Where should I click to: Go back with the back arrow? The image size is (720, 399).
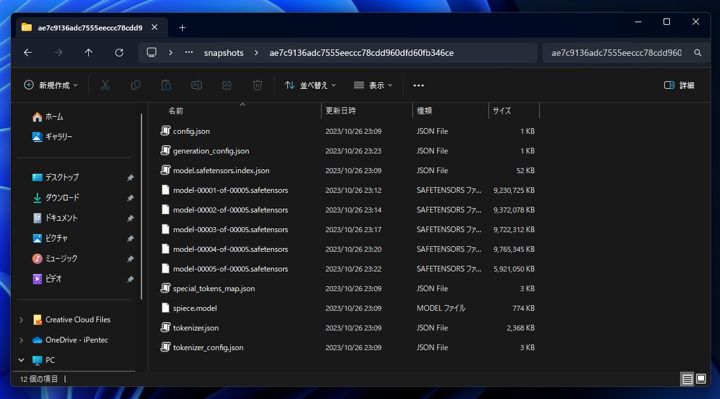(x=28, y=53)
